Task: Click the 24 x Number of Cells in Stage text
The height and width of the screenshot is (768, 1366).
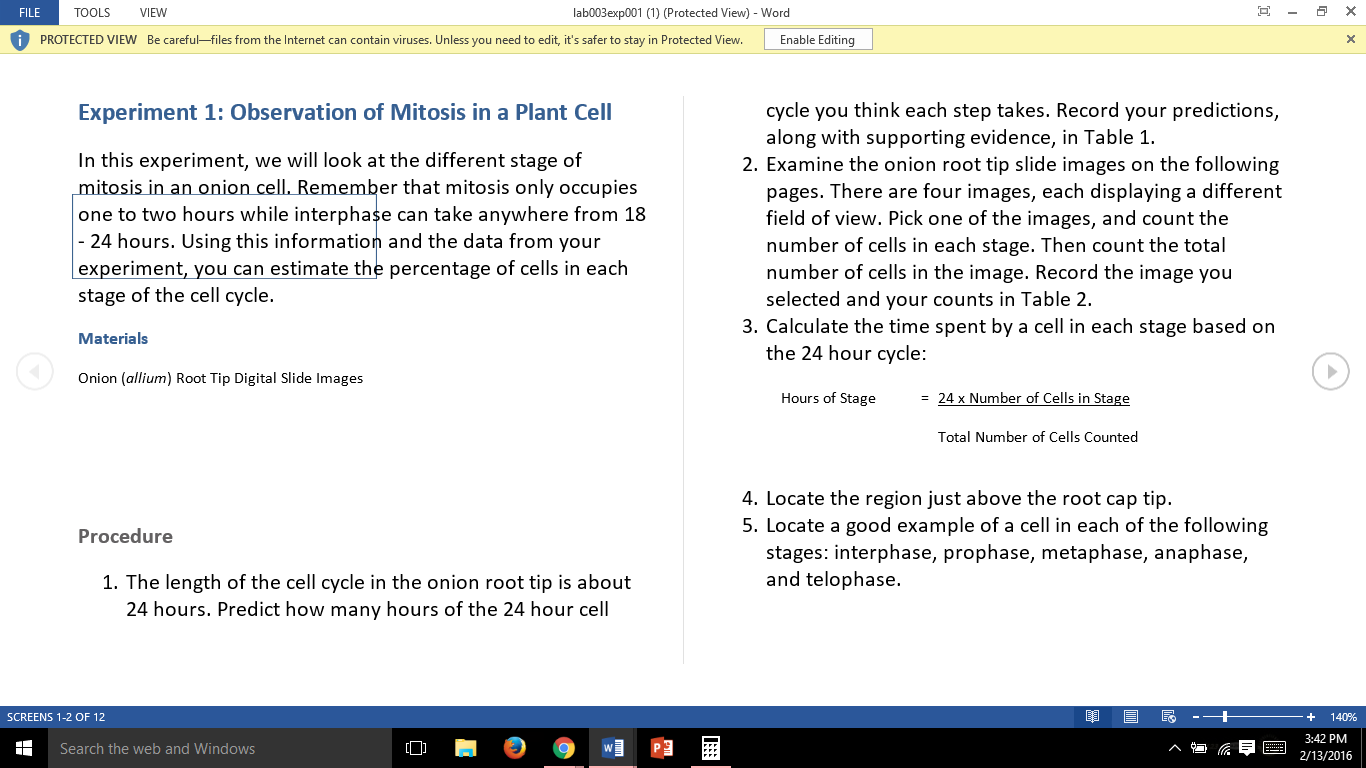Action: [1034, 398]
